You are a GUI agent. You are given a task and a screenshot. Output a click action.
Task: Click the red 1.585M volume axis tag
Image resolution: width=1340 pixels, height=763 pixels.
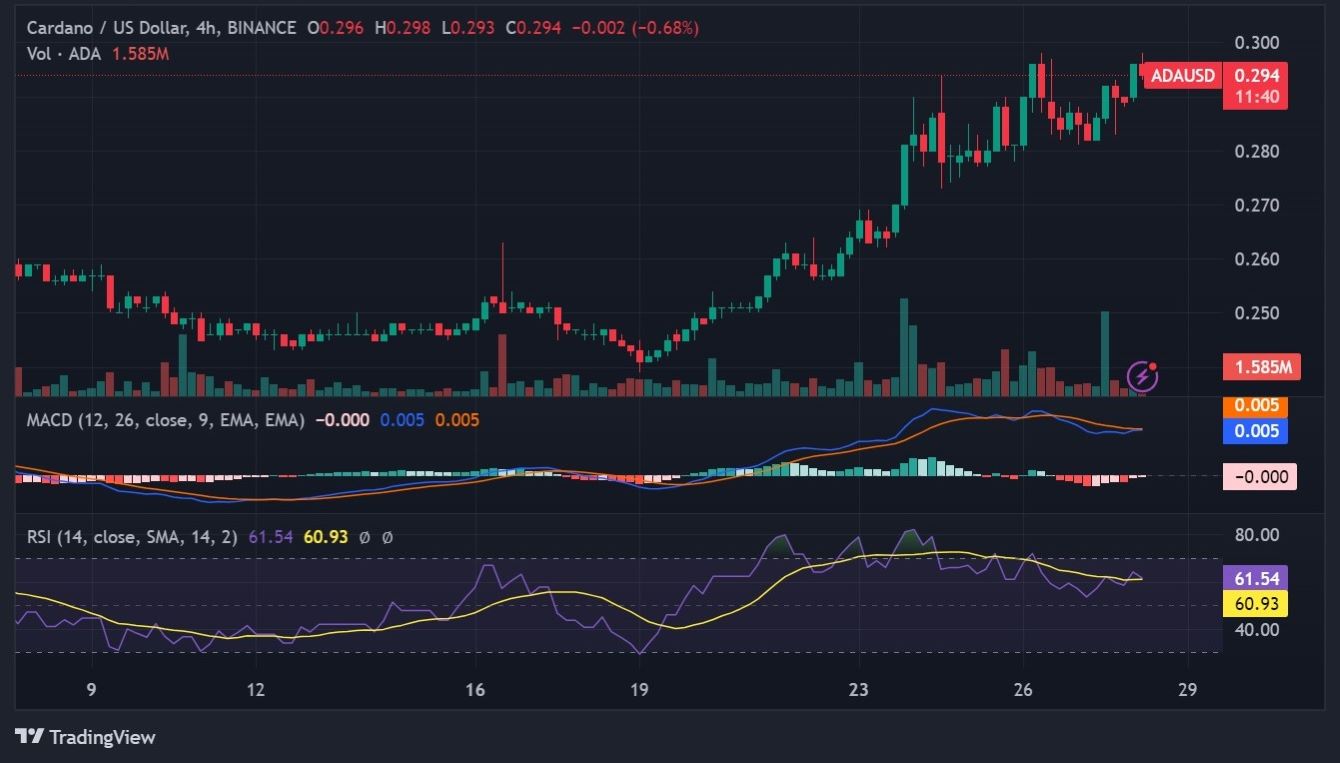[1260, 367]
